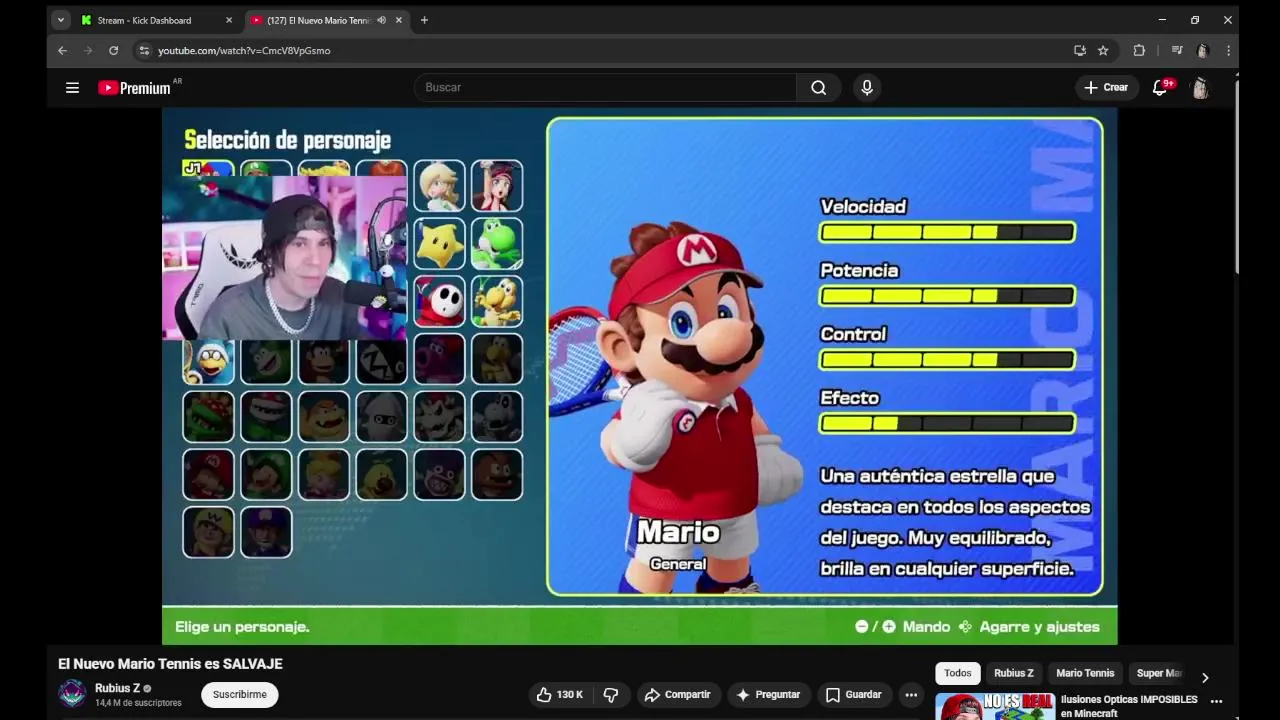Click the Selección de personaje heading
This screenshot has width=1280, height=720.
(287, 140)
